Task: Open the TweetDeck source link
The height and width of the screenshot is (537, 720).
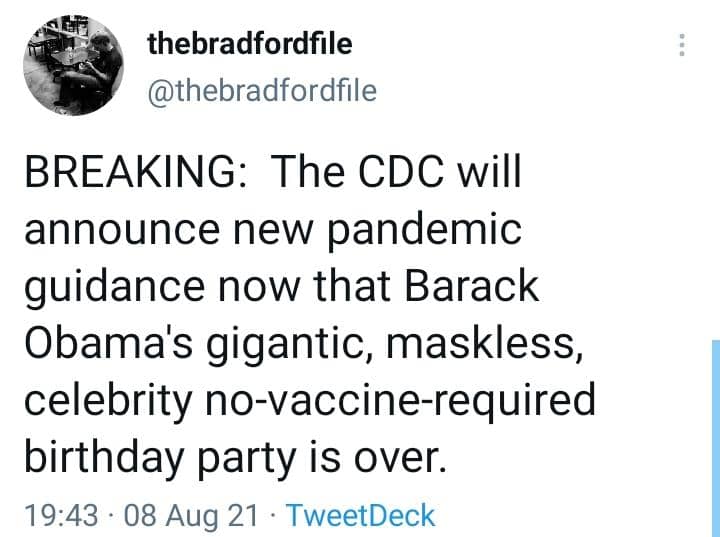Action: tap(360, 515)
